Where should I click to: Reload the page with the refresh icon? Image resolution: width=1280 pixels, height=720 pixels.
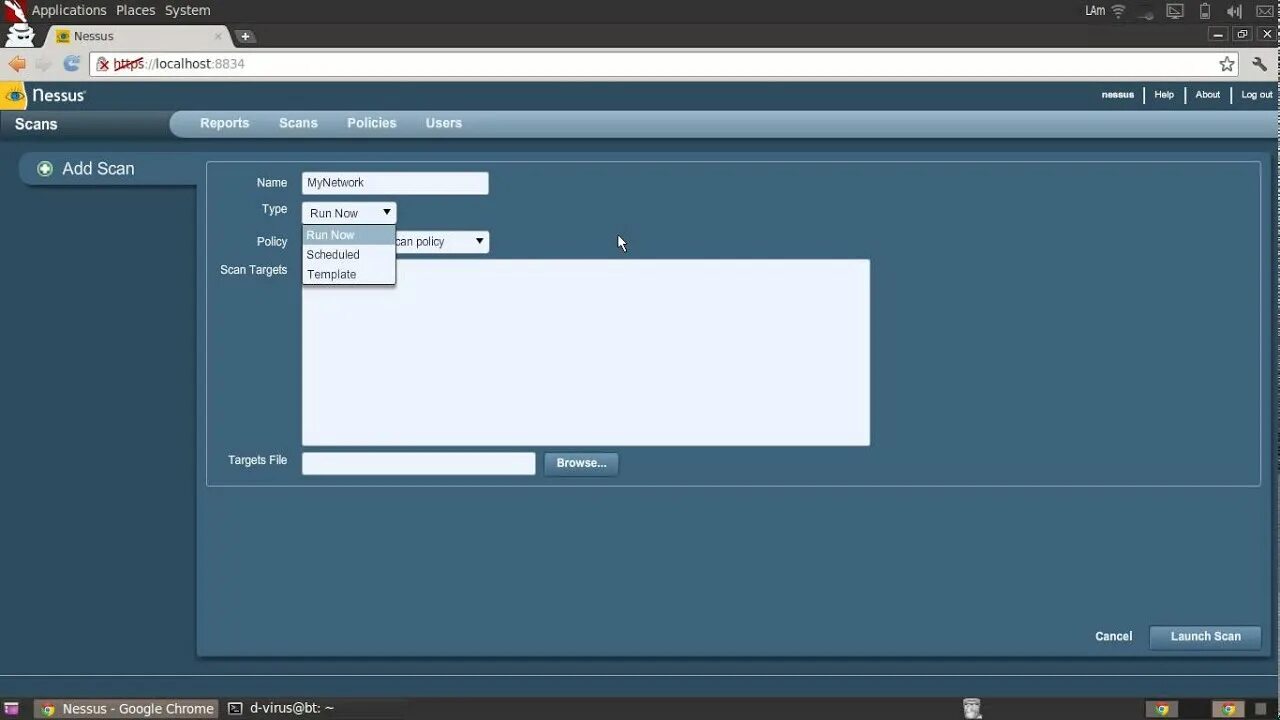point(71,63)
